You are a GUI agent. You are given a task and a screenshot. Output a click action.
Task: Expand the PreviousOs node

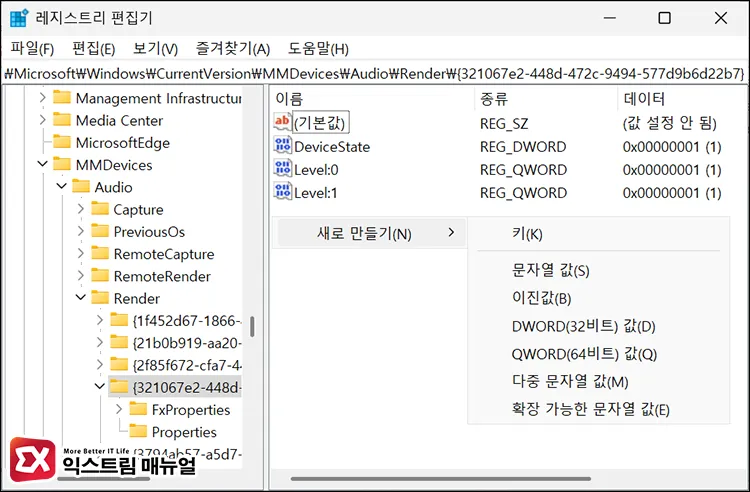(x=81, y=231)
